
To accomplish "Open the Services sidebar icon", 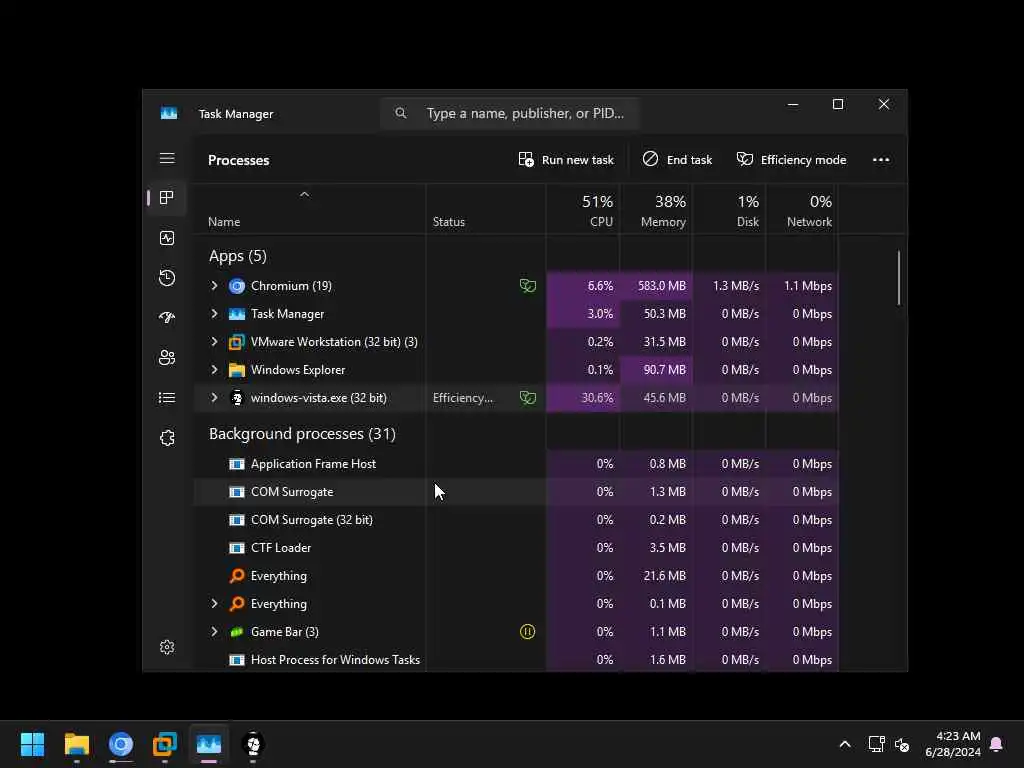I will [167, 438].
